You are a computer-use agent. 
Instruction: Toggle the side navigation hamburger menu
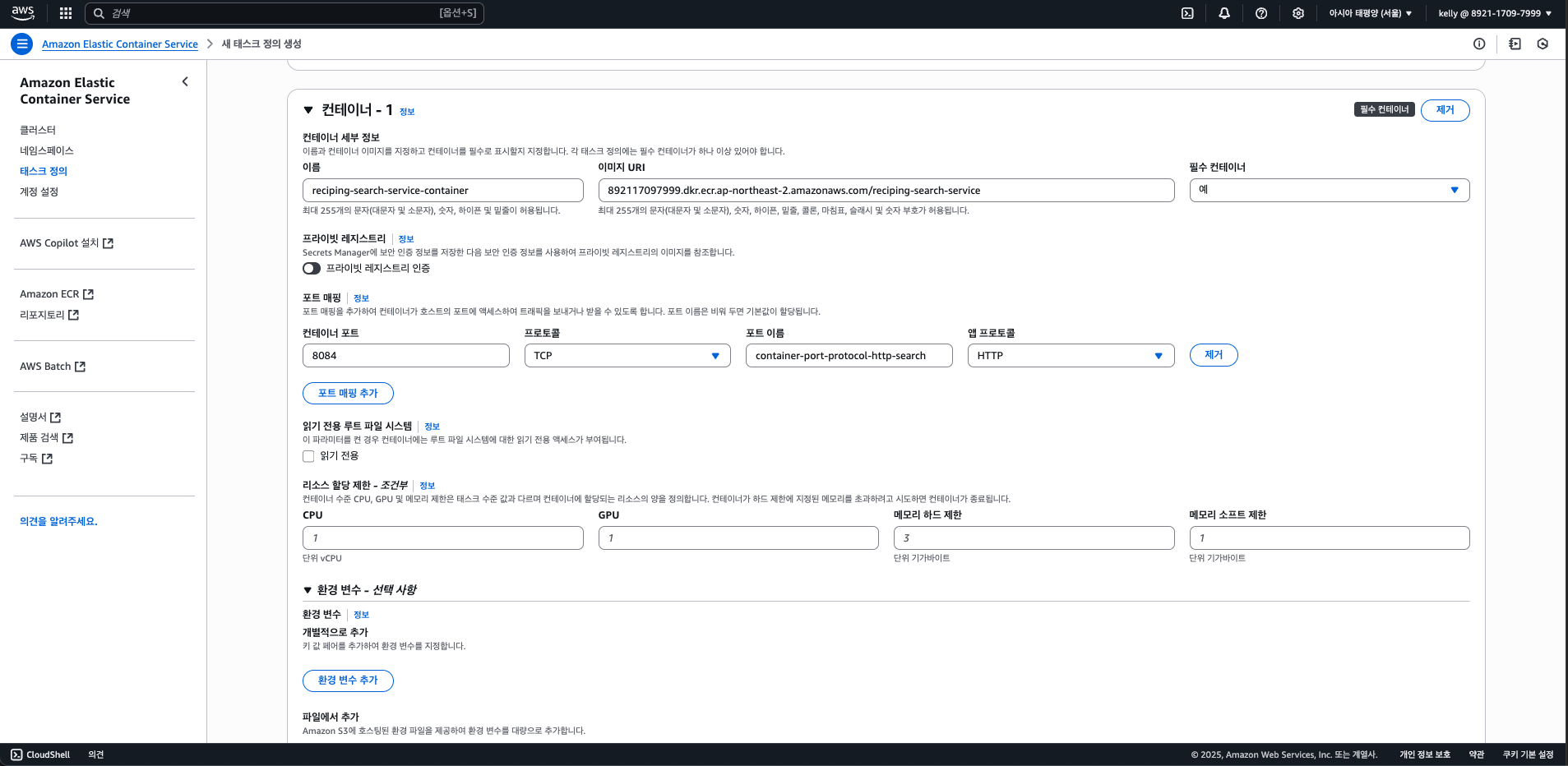point(22,44)
